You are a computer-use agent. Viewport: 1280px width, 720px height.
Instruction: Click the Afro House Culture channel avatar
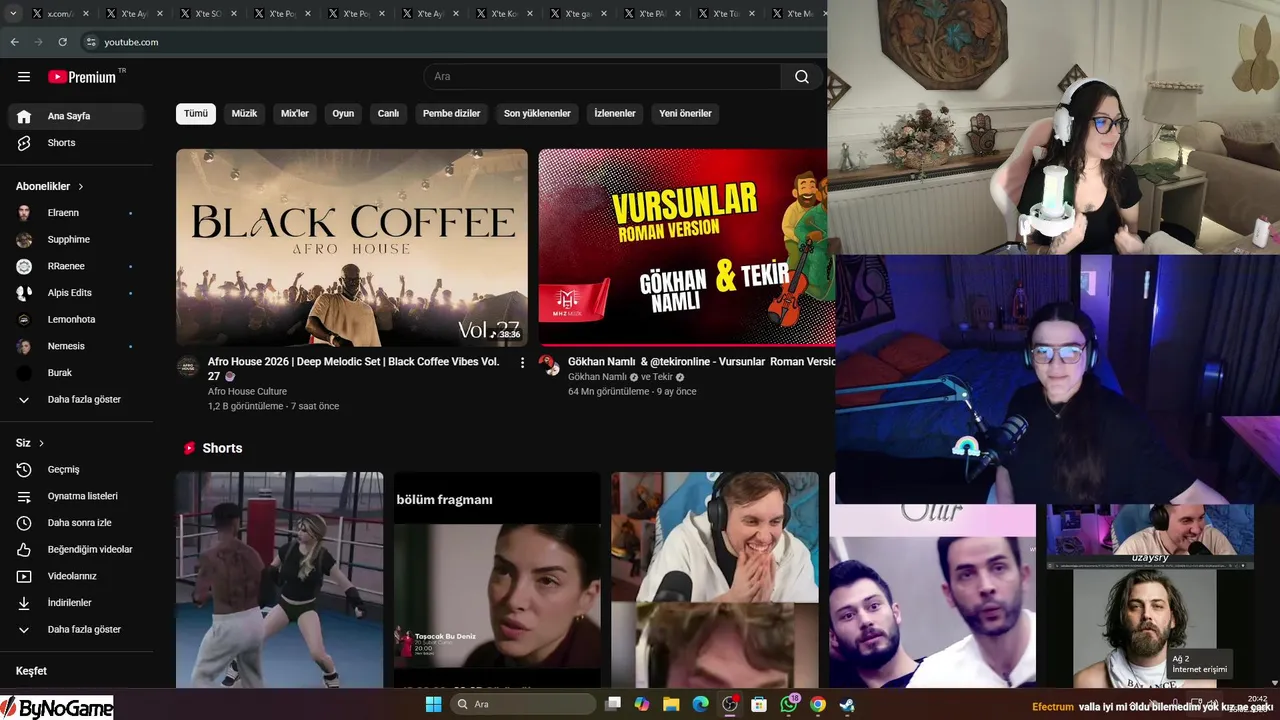(188, 366)
